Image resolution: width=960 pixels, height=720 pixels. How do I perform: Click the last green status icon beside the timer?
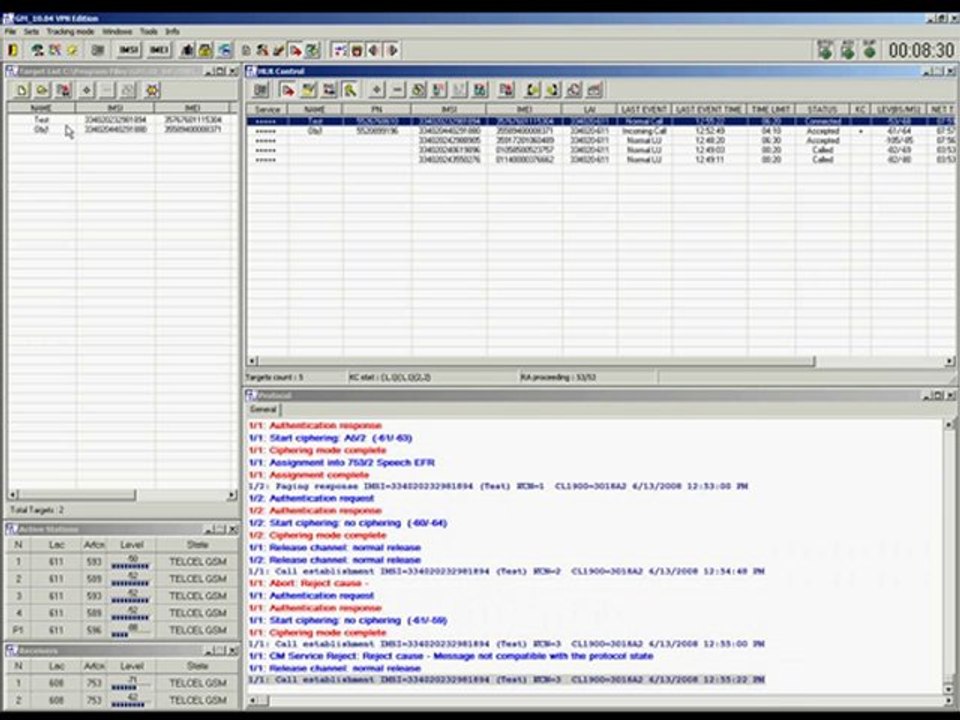coord(869,50)
